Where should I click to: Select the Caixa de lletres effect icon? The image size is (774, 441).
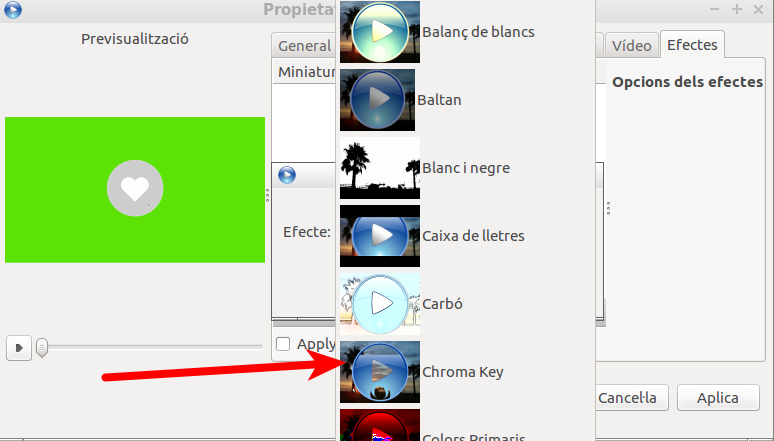pyautogui.click(x=380, y=236)
